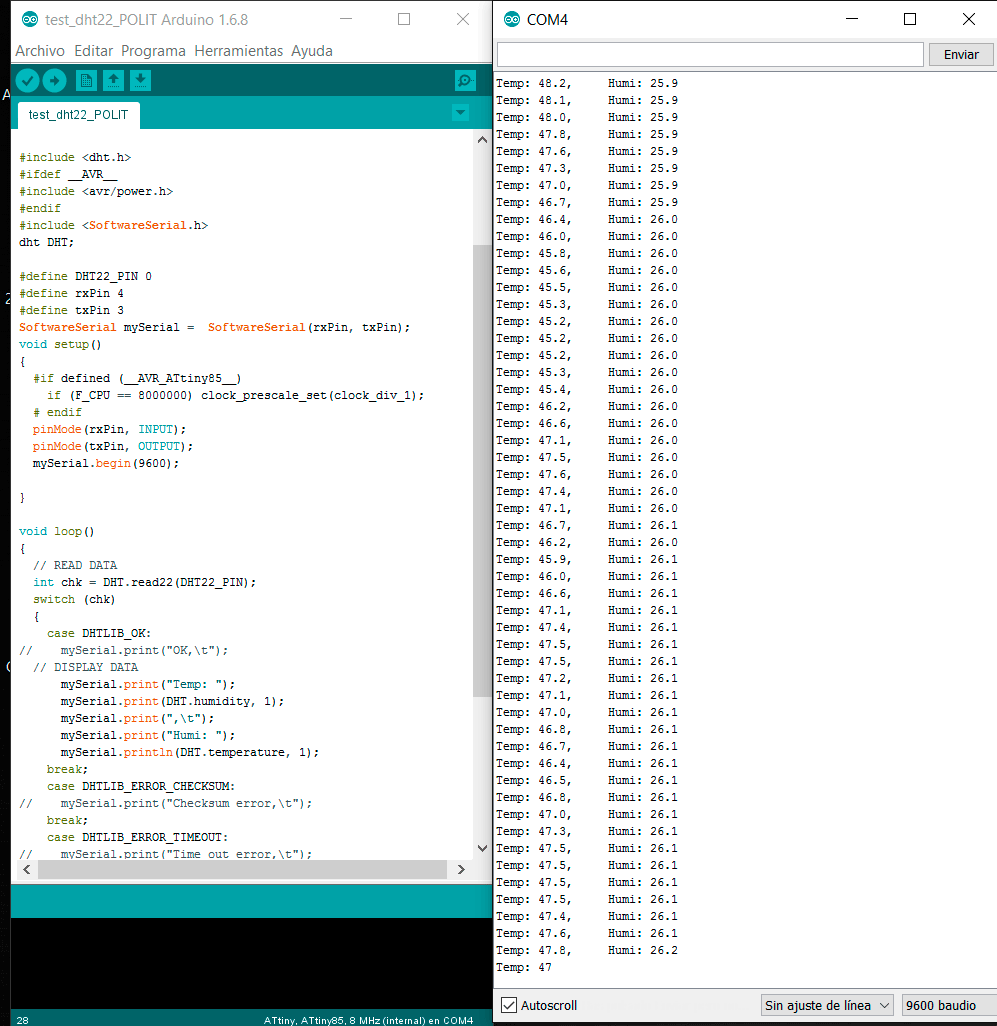Viewport: 997px width, 1026px height.
Task: Click code line 'pinMode(txPin, OUTPUT);'
Action: [113, 446]
